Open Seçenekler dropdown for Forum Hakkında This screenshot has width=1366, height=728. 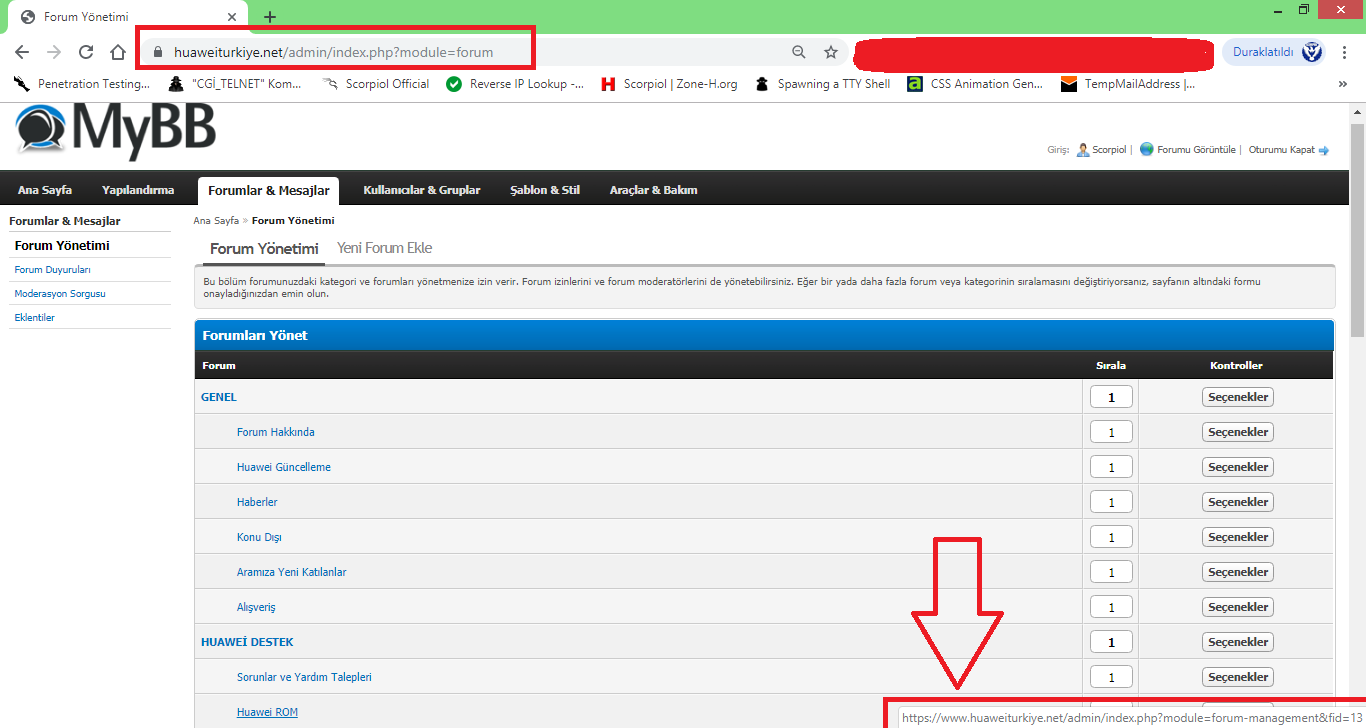1238,432
